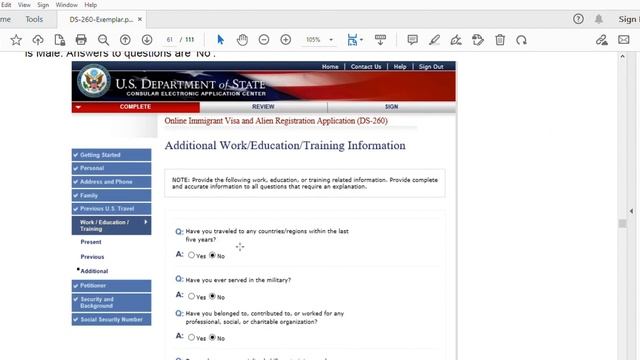Zoom out with the minus icon
The image size is (640, 360).
pos(264,40)
